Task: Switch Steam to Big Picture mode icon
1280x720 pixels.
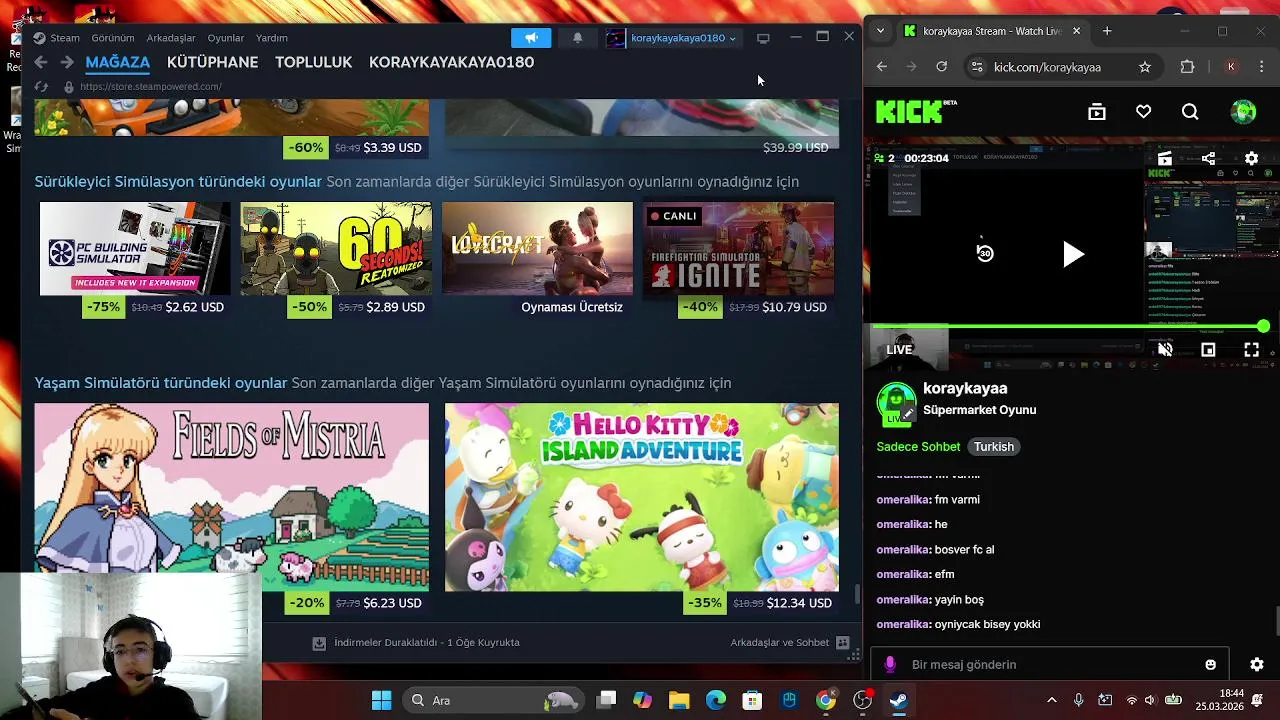Action: (x=763, y=38)
